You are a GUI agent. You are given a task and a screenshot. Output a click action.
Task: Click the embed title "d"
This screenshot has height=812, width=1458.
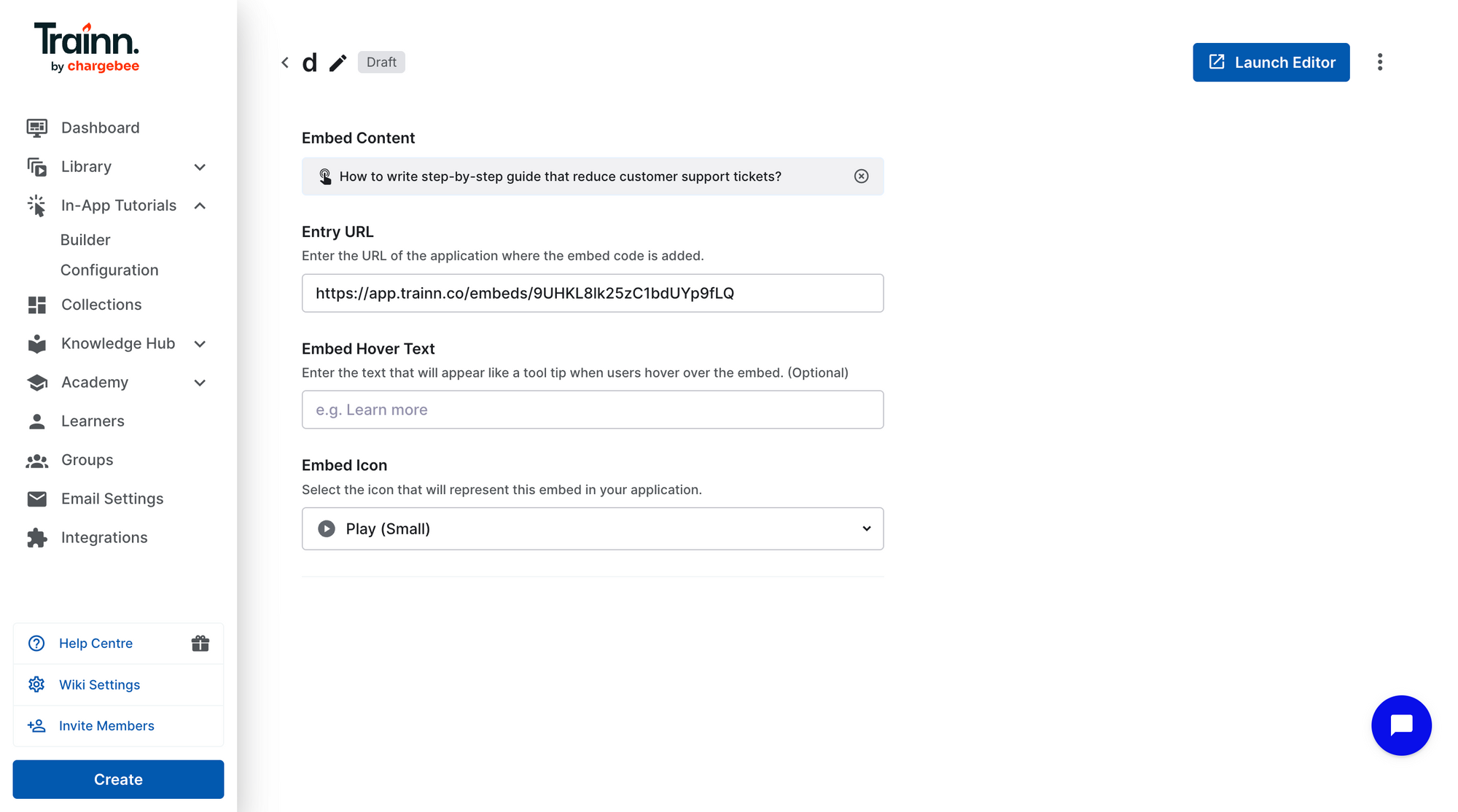(310, 63)
